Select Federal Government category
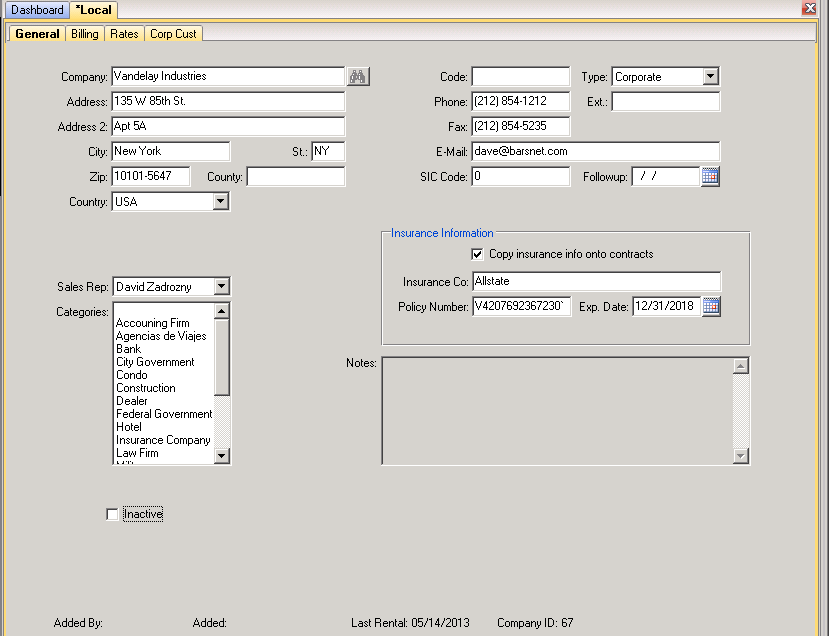 (164, 414)
